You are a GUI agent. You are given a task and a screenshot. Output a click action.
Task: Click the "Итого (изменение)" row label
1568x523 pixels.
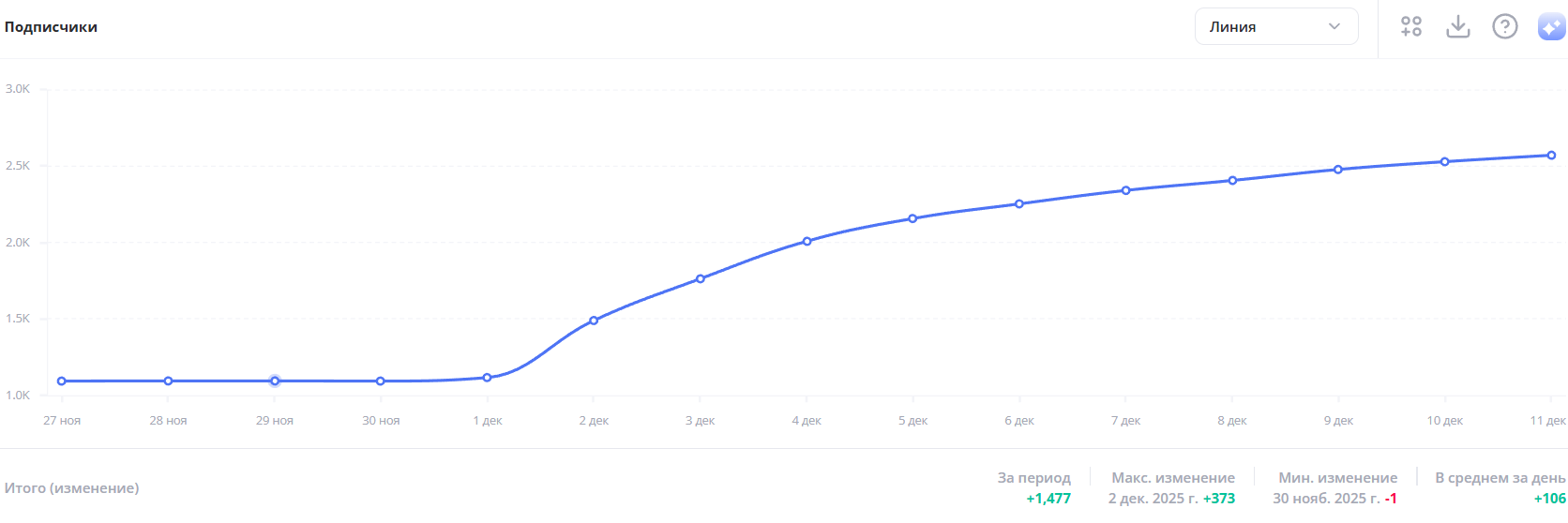click(x=71, y=488)
